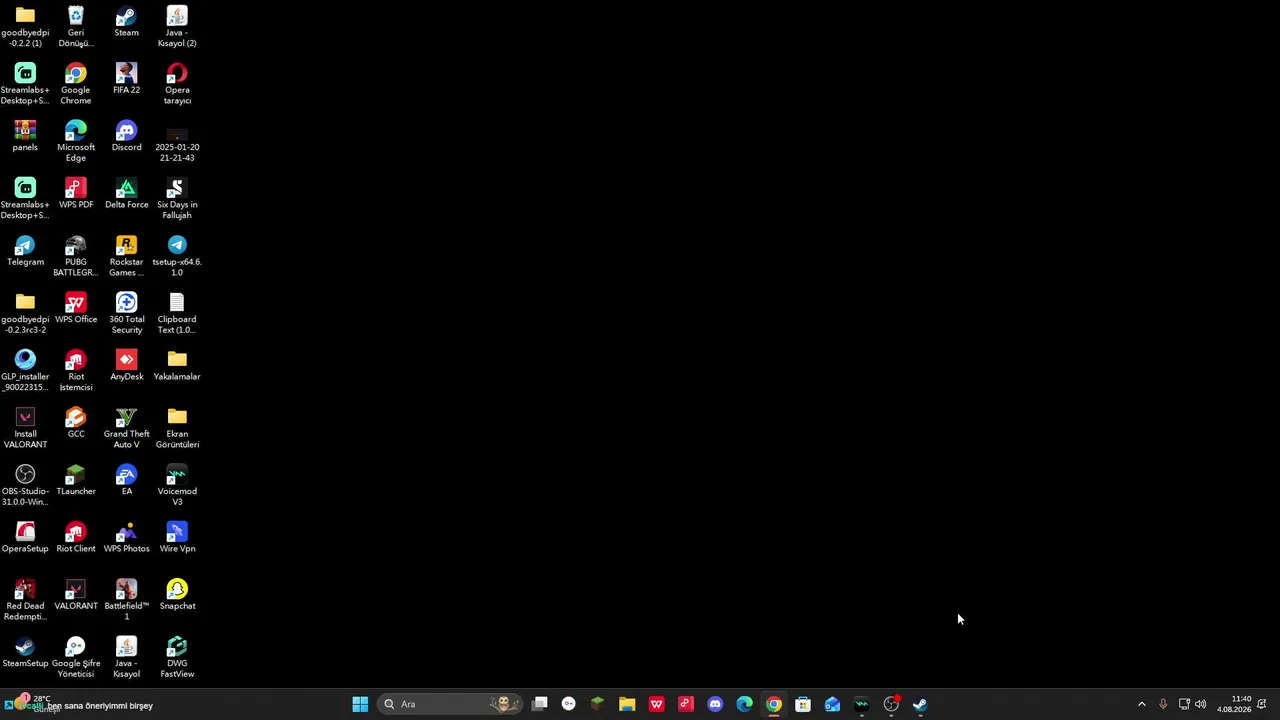Select the TLauncher desktop icon
This screenshot has height=720, width=1280.
pos(76,480)
